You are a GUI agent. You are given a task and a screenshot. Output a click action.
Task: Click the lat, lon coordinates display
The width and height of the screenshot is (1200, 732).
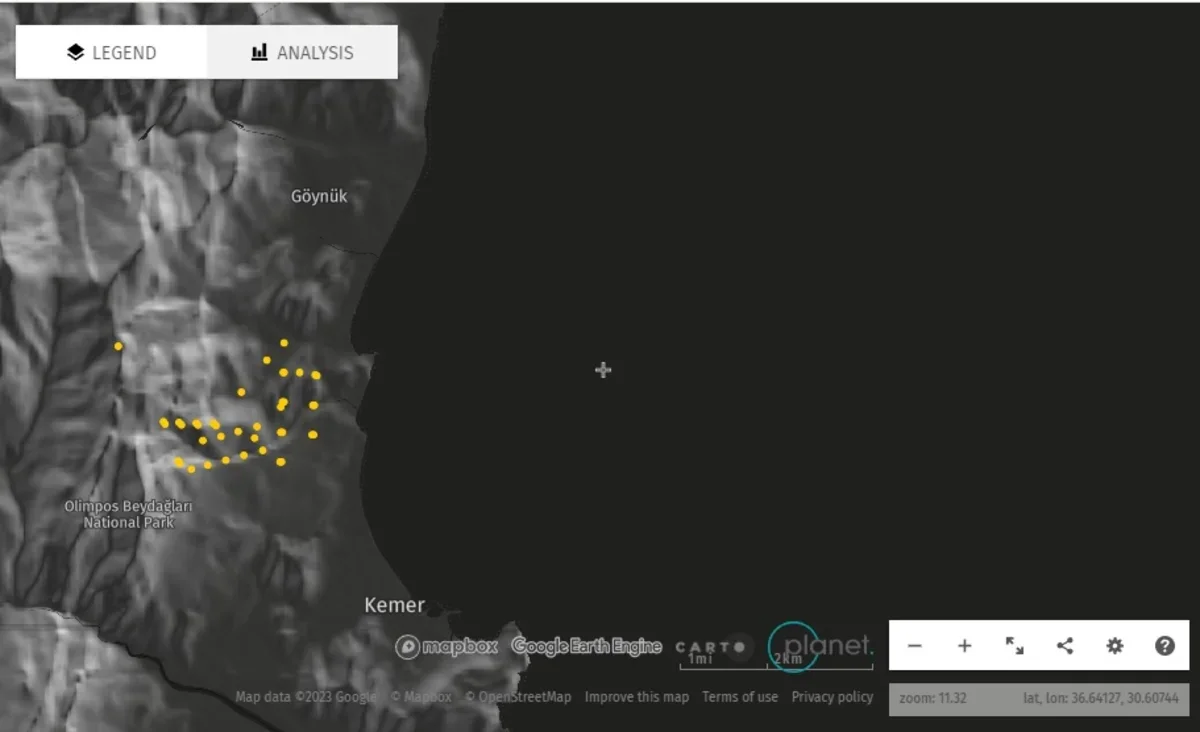(x=1100, y=698)
